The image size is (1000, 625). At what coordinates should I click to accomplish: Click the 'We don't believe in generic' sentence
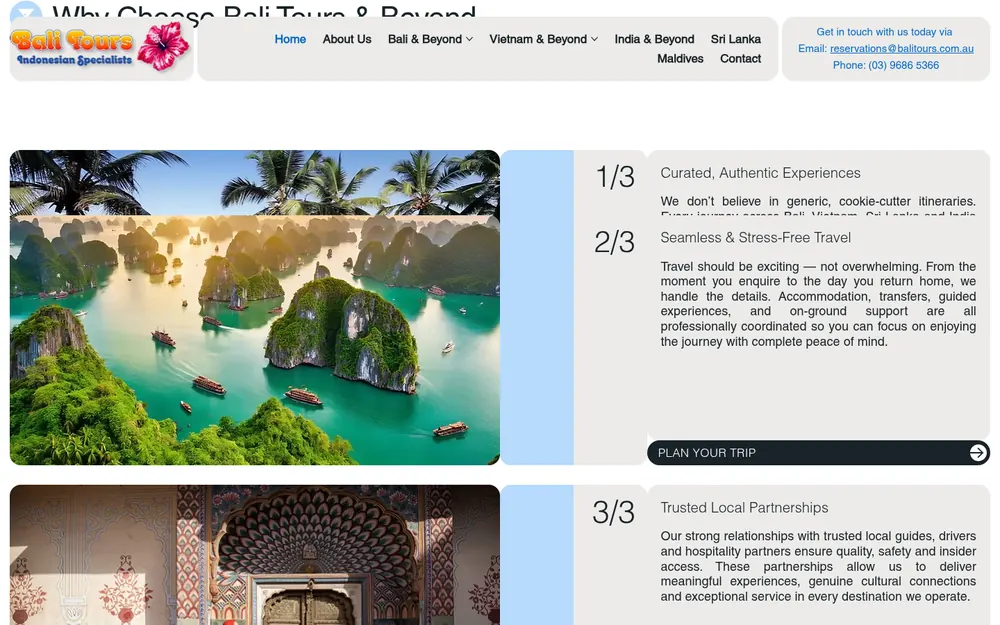(818, 202)
